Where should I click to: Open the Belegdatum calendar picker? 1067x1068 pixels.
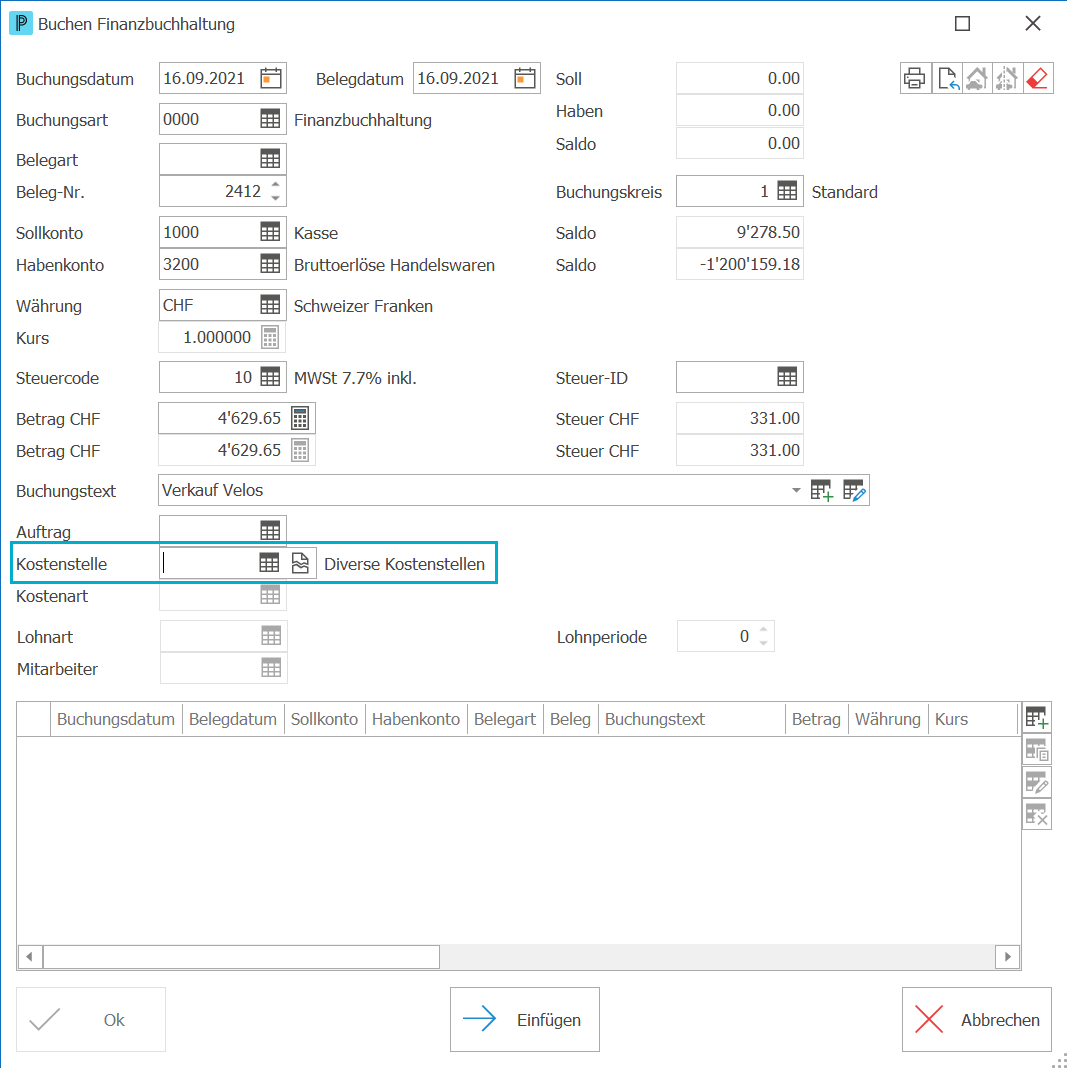pos(524,78)
